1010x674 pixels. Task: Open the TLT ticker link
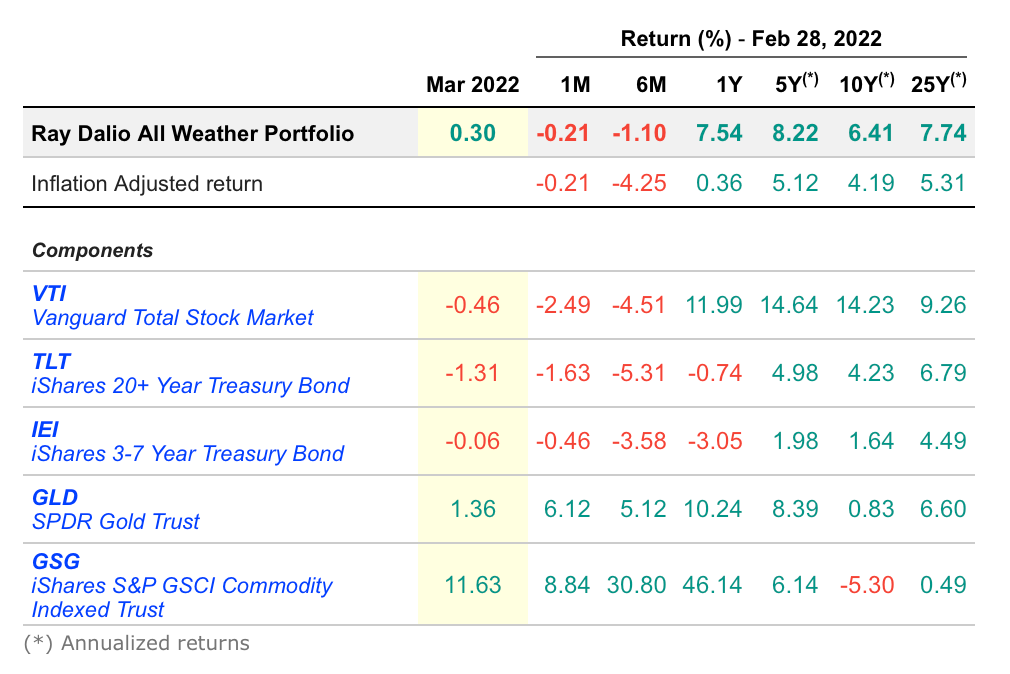point(51,361)
